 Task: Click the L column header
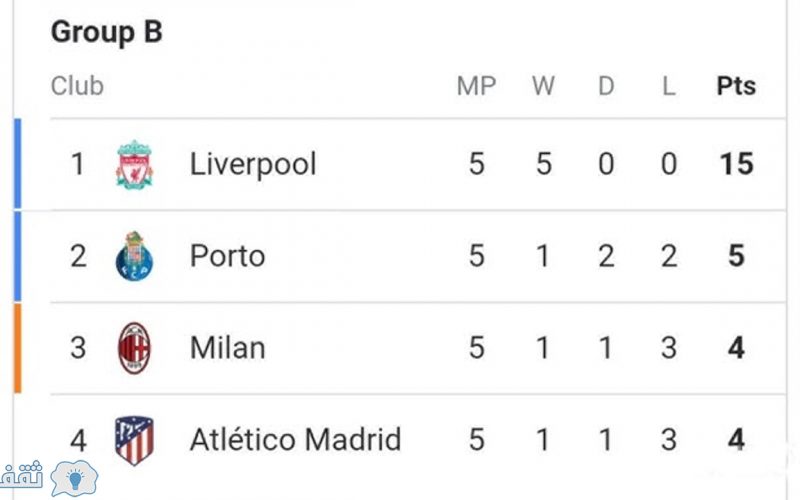669,86
